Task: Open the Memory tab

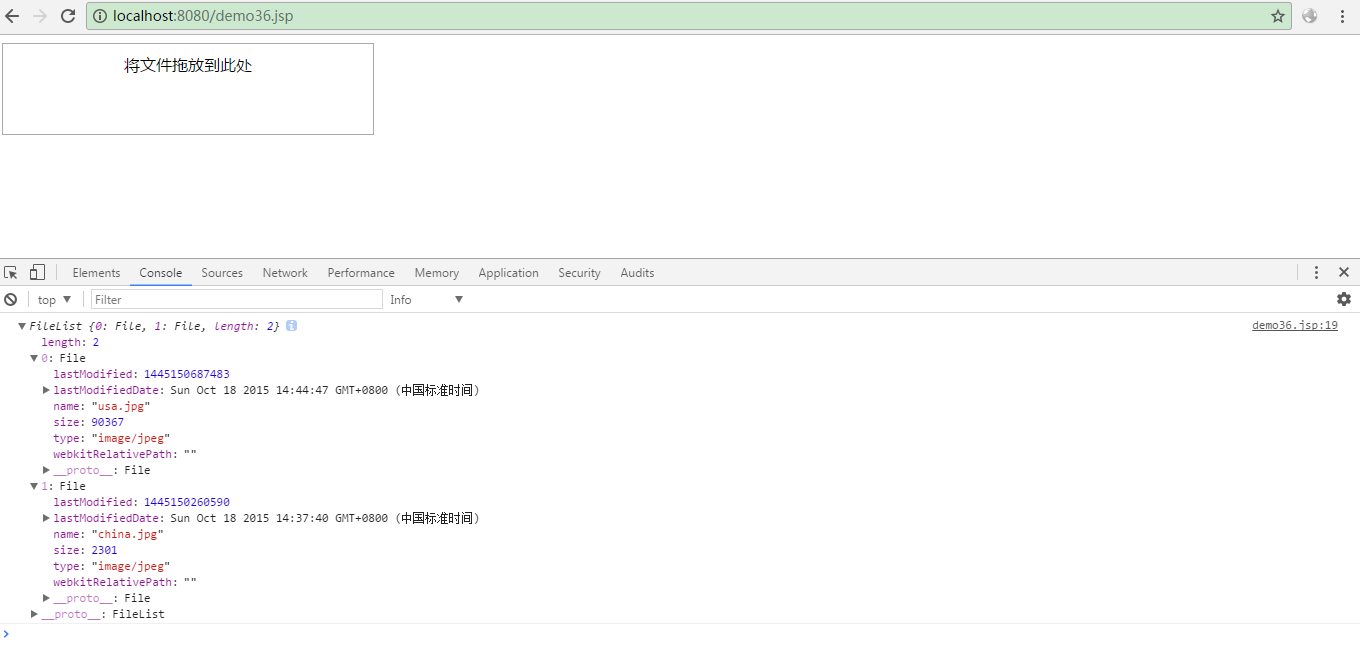Action: tap(437, 273)
